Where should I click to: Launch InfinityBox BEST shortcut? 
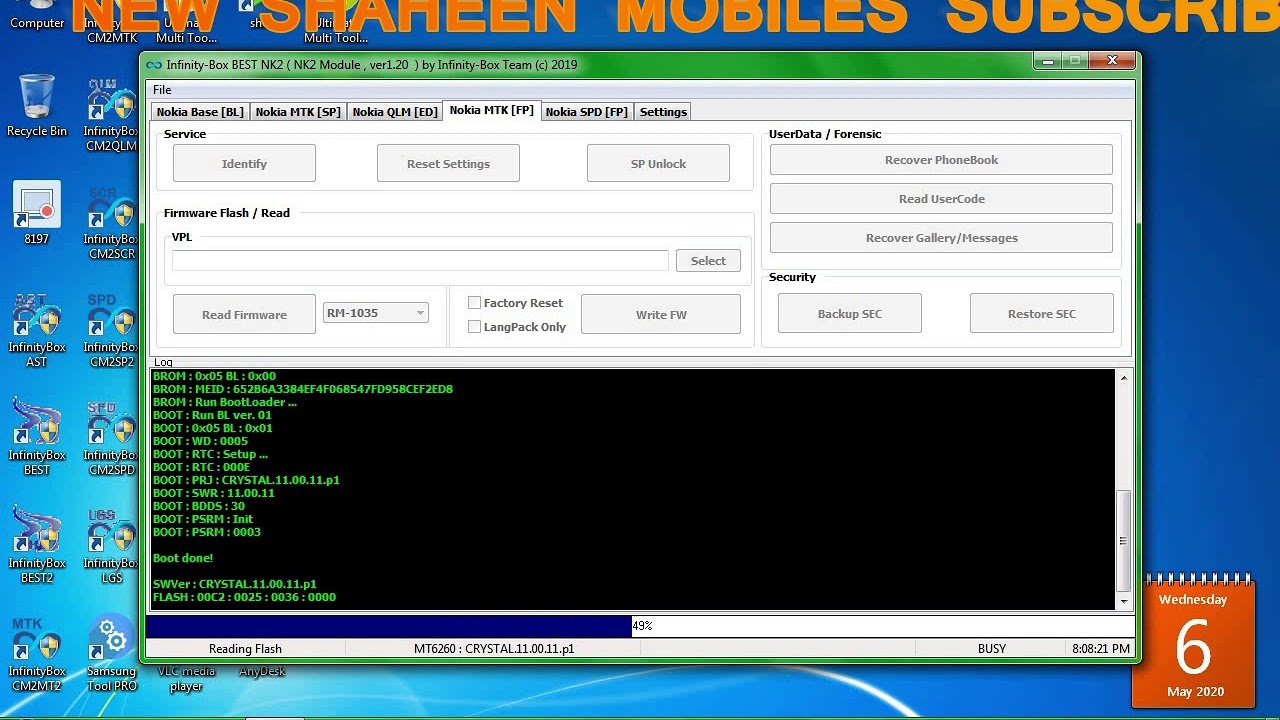[37, 439]
